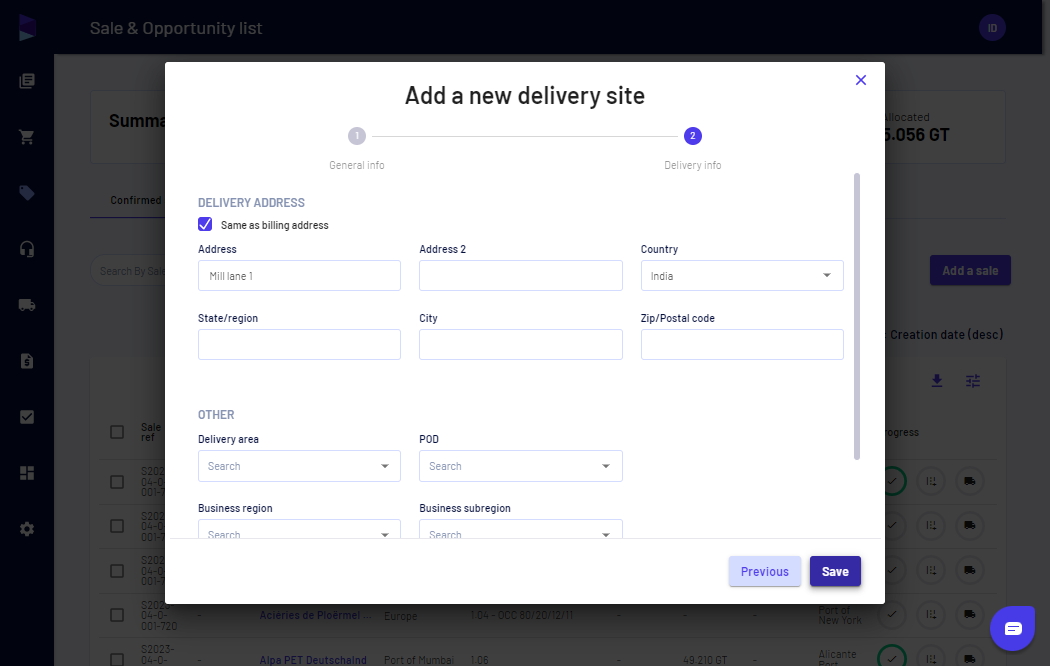The height and width of the screenshot is (666, 1050).
Task: Click the Address field with Mill lane 1
Action: click(299, 276)
